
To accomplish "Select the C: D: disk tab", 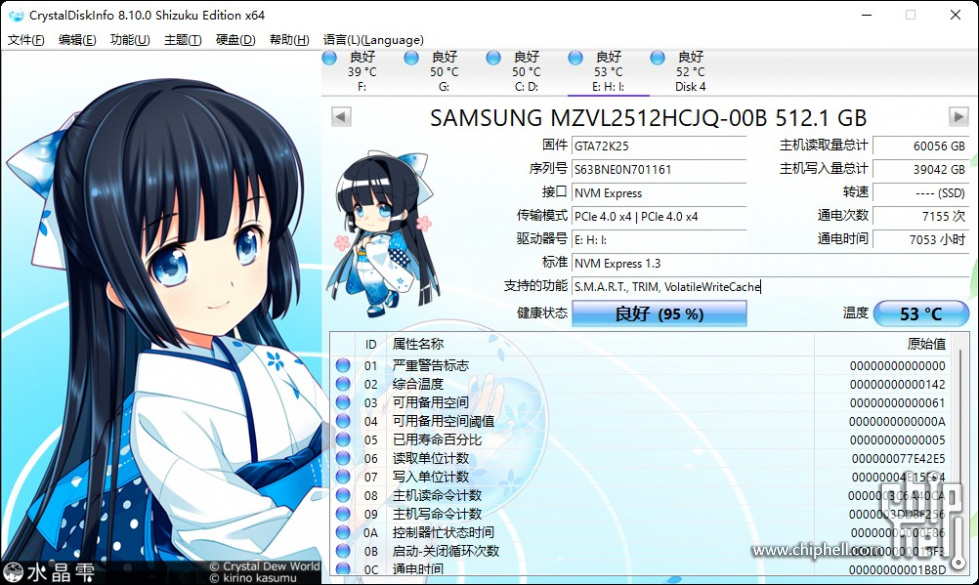I will click(x=526, y=72).
